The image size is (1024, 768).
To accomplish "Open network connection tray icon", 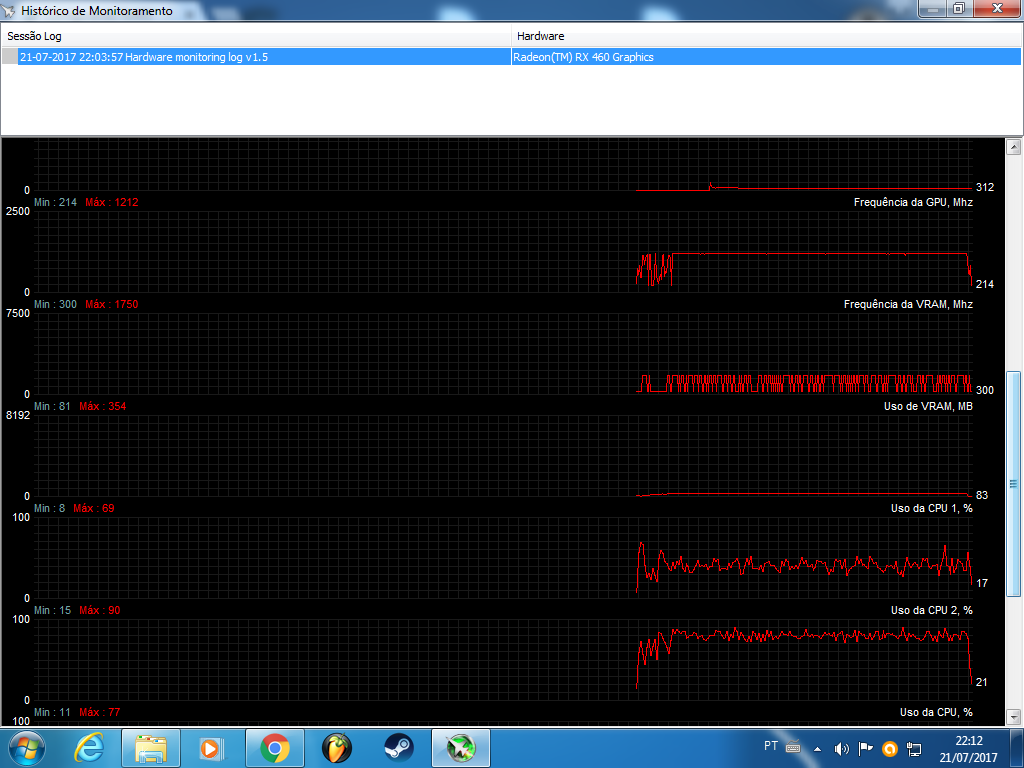I will tap(914, 748).
